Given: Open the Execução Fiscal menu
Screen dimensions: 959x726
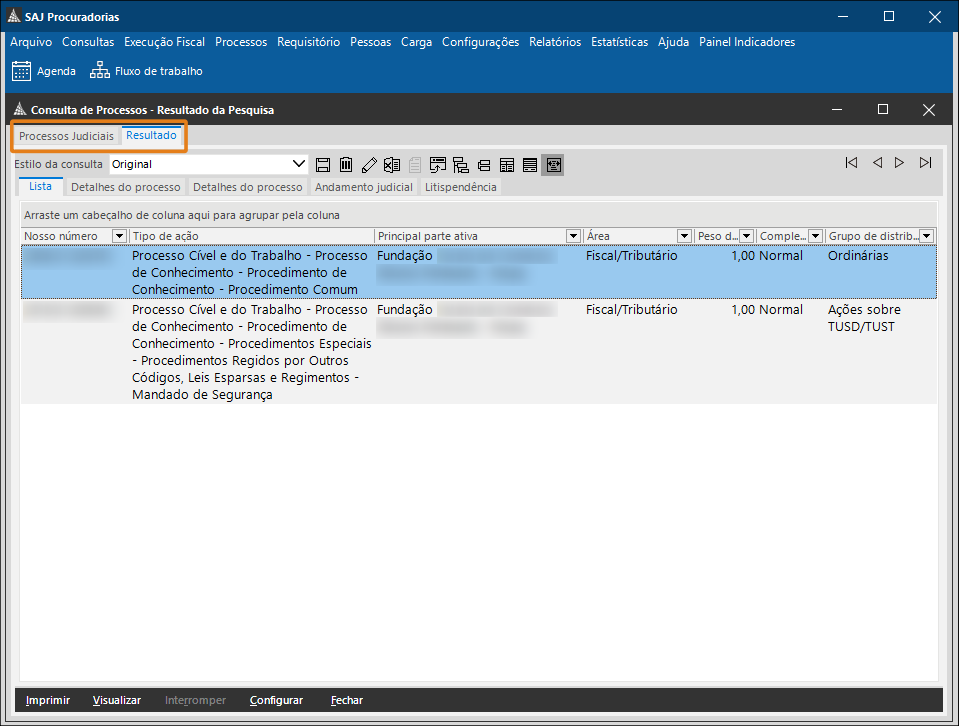Looking at the screenshot, I should tap(164, 42).
